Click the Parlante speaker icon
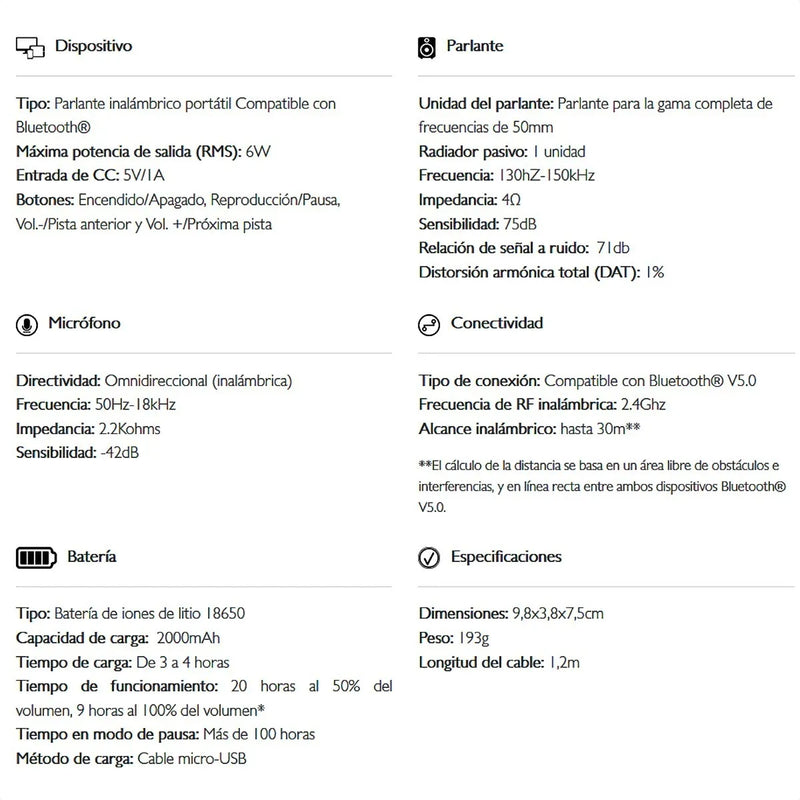The height and width of the screenshot is (800, 800). pos(427,47)
